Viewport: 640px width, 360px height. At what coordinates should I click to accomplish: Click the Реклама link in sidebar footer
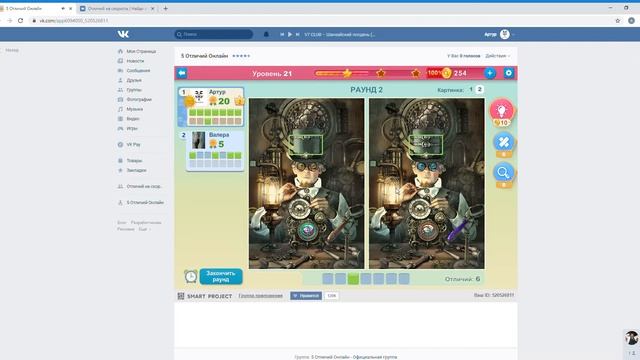pyautogui.click(x=126, y=229)
